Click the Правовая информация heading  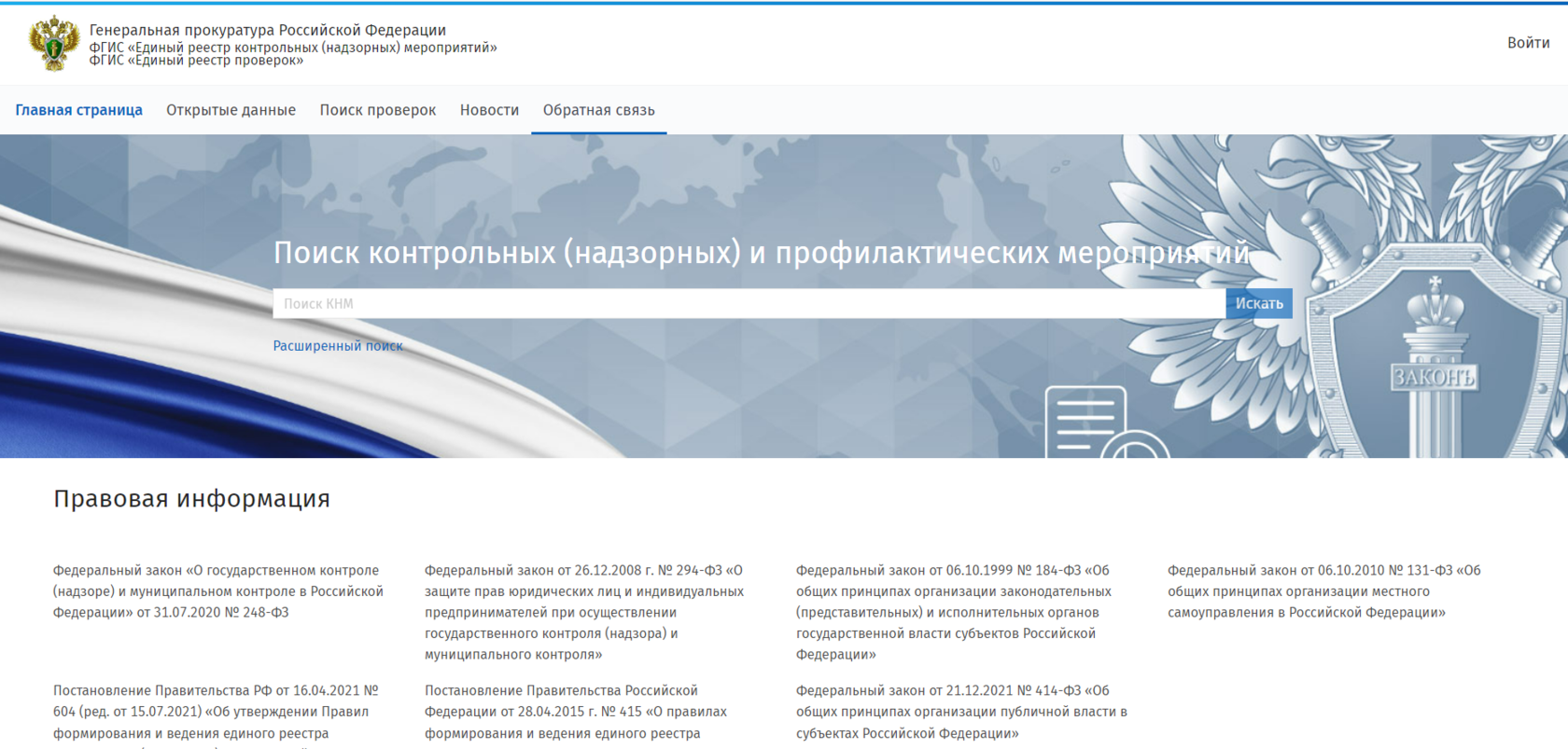pyautogui.click(x=191, y=499)
